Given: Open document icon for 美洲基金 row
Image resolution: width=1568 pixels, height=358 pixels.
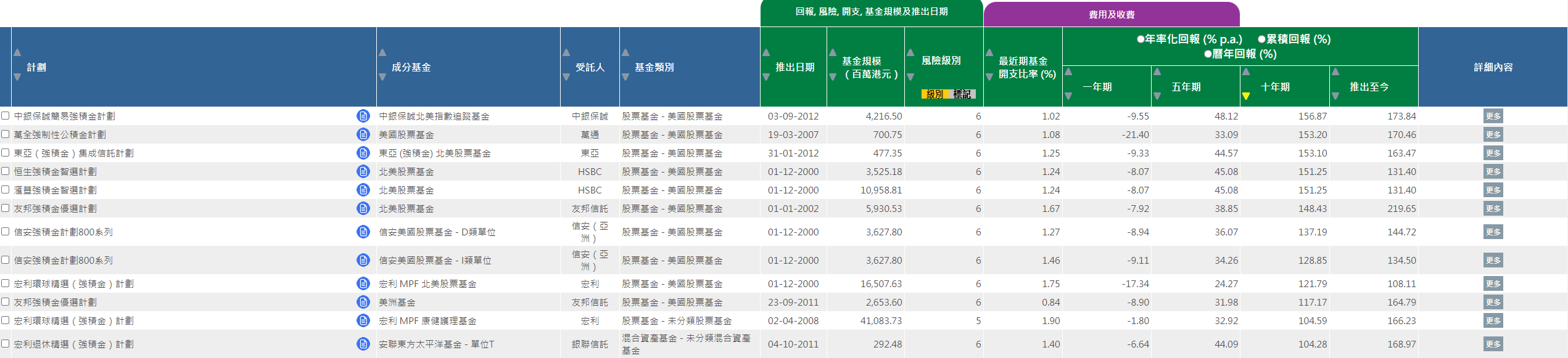Looking at the screenshot, I should click(363, 302).
